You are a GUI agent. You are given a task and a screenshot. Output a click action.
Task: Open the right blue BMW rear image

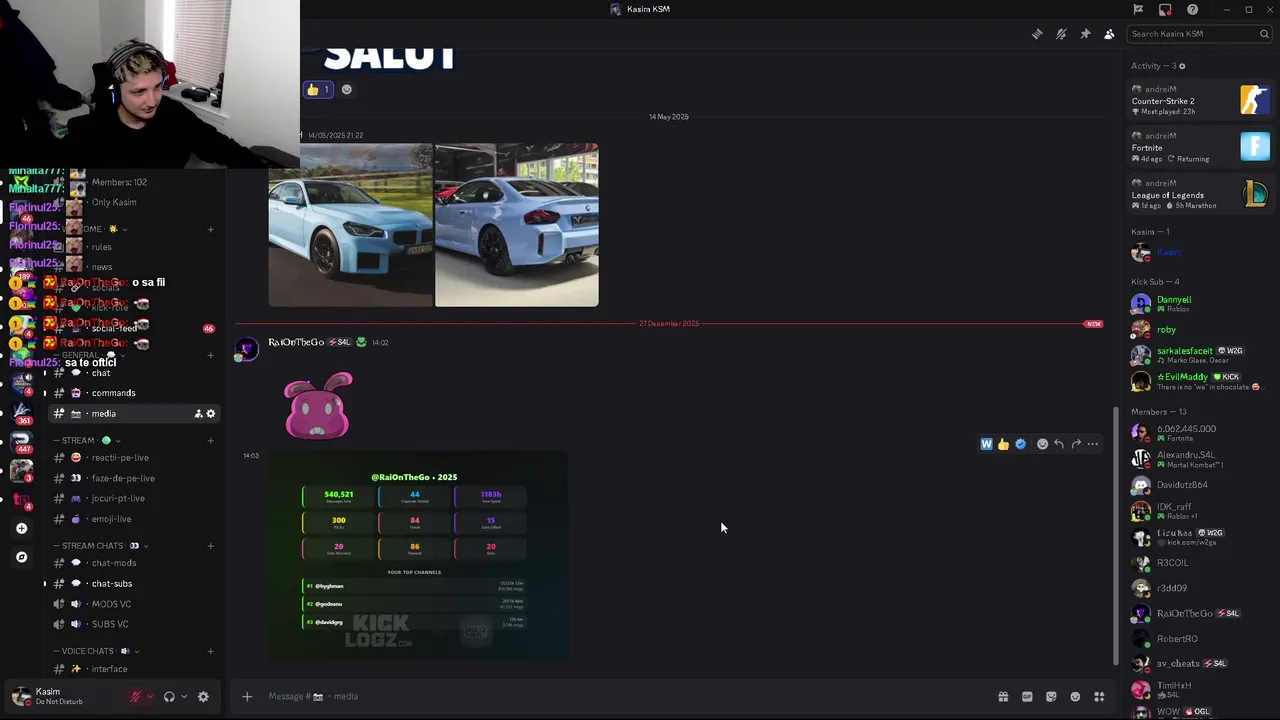click(x=517, y=225)
